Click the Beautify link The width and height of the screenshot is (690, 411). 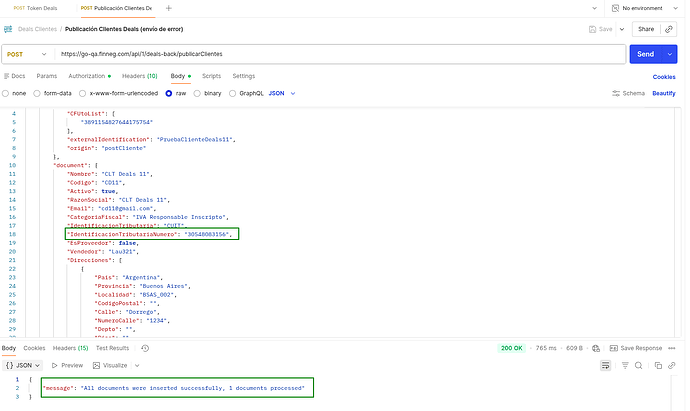click(663, 93)
